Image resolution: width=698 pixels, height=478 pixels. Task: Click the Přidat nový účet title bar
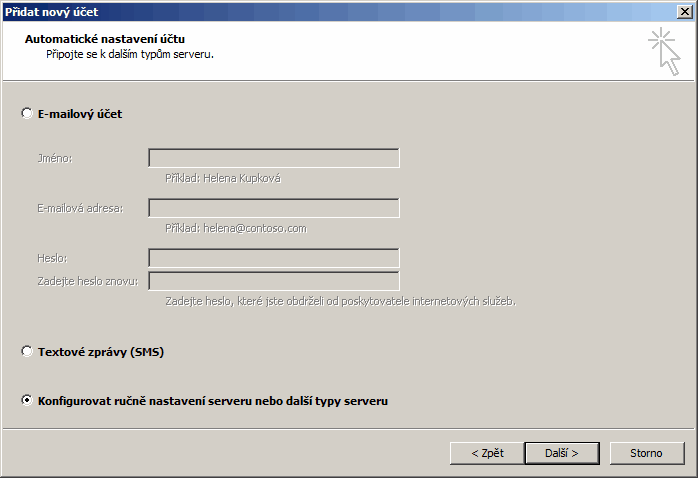(300, 11)
